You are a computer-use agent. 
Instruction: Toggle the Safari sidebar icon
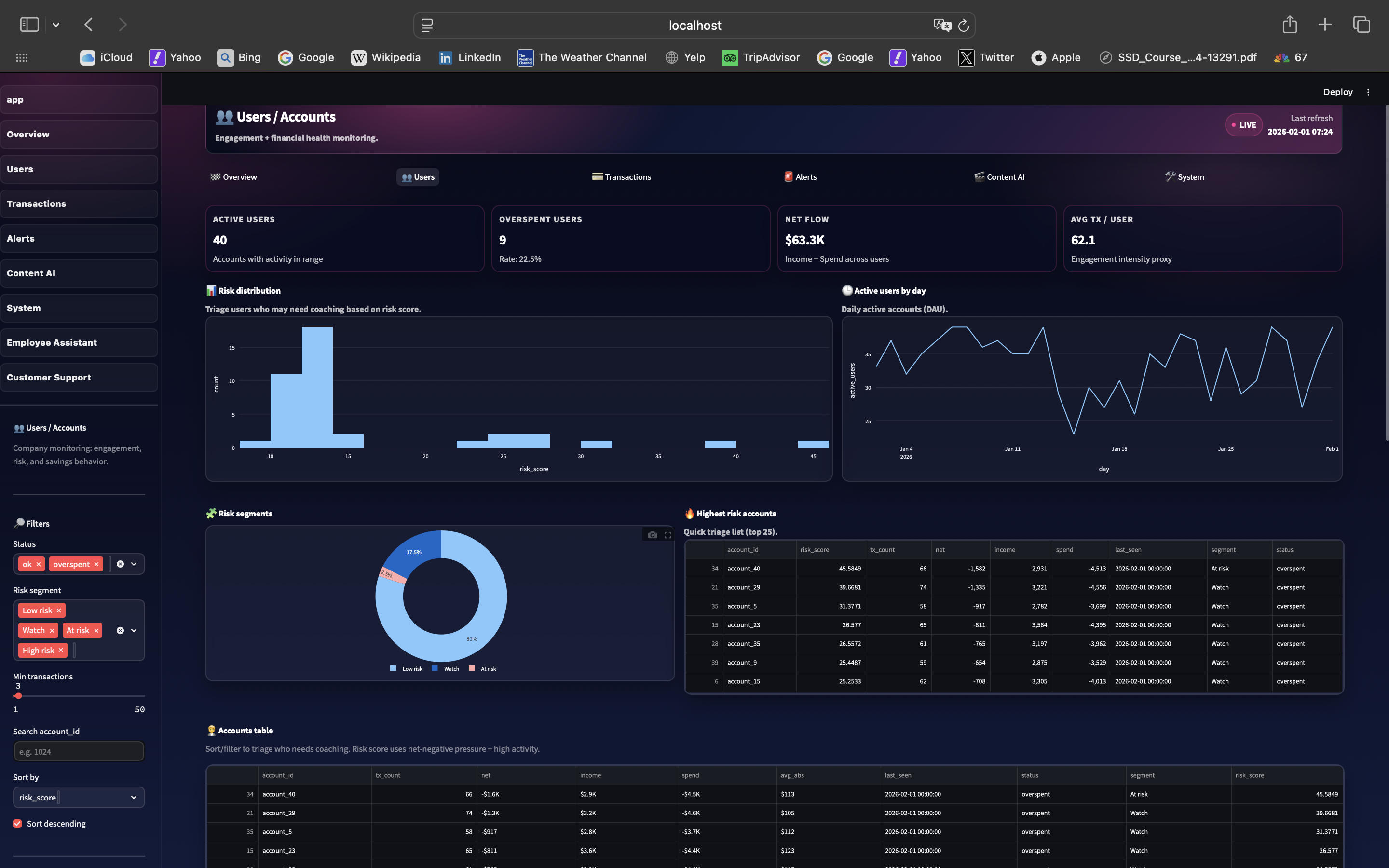(29, 25)
